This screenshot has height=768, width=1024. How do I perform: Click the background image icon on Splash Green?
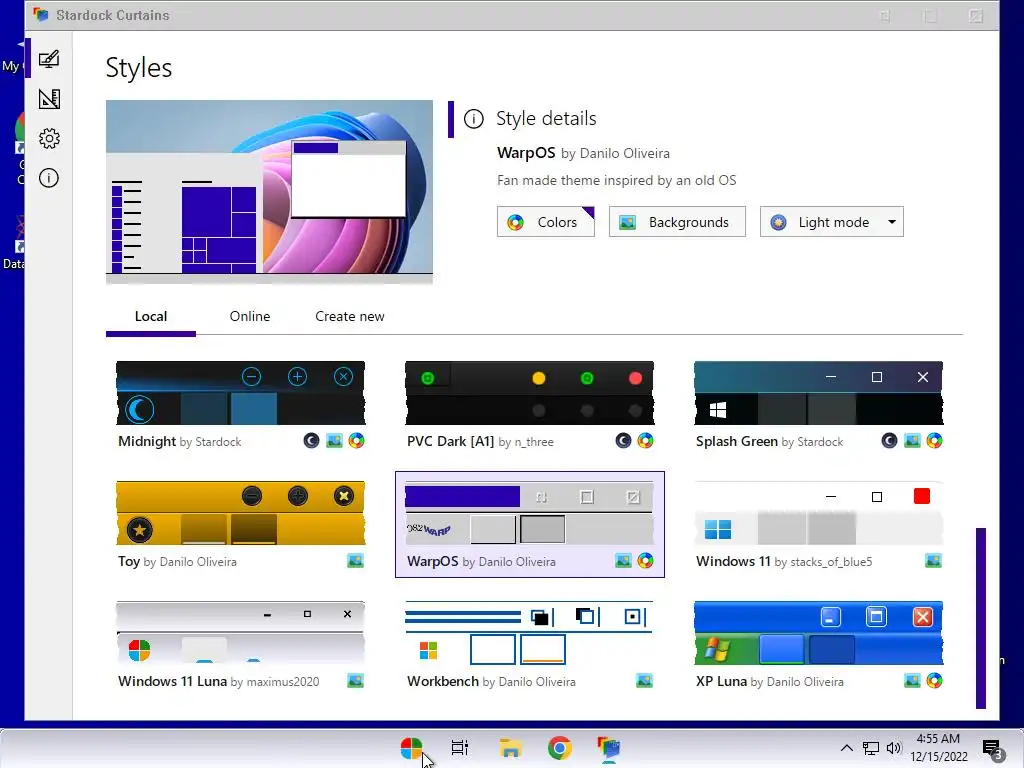[912, 441]
